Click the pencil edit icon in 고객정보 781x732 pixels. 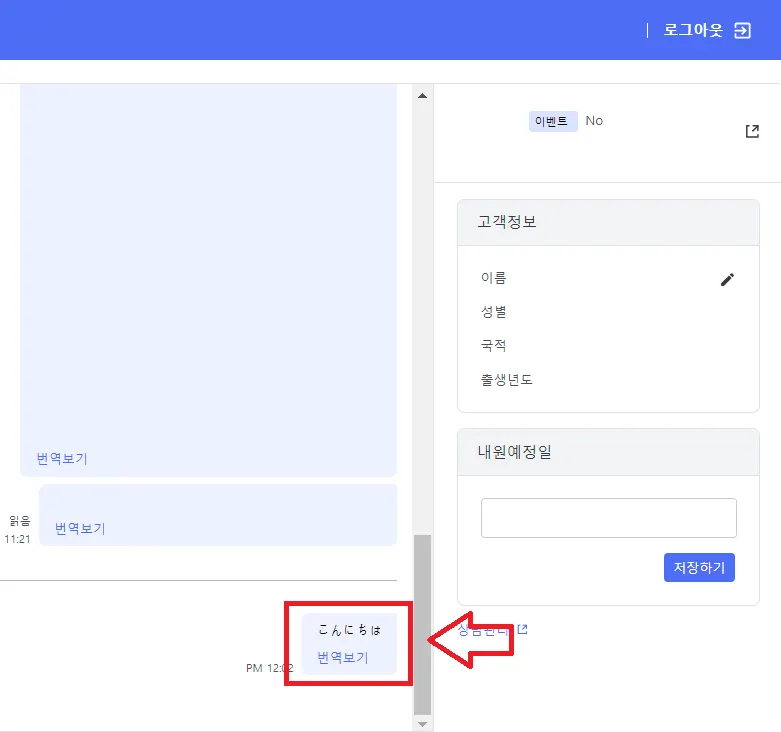tap(727, 279)
